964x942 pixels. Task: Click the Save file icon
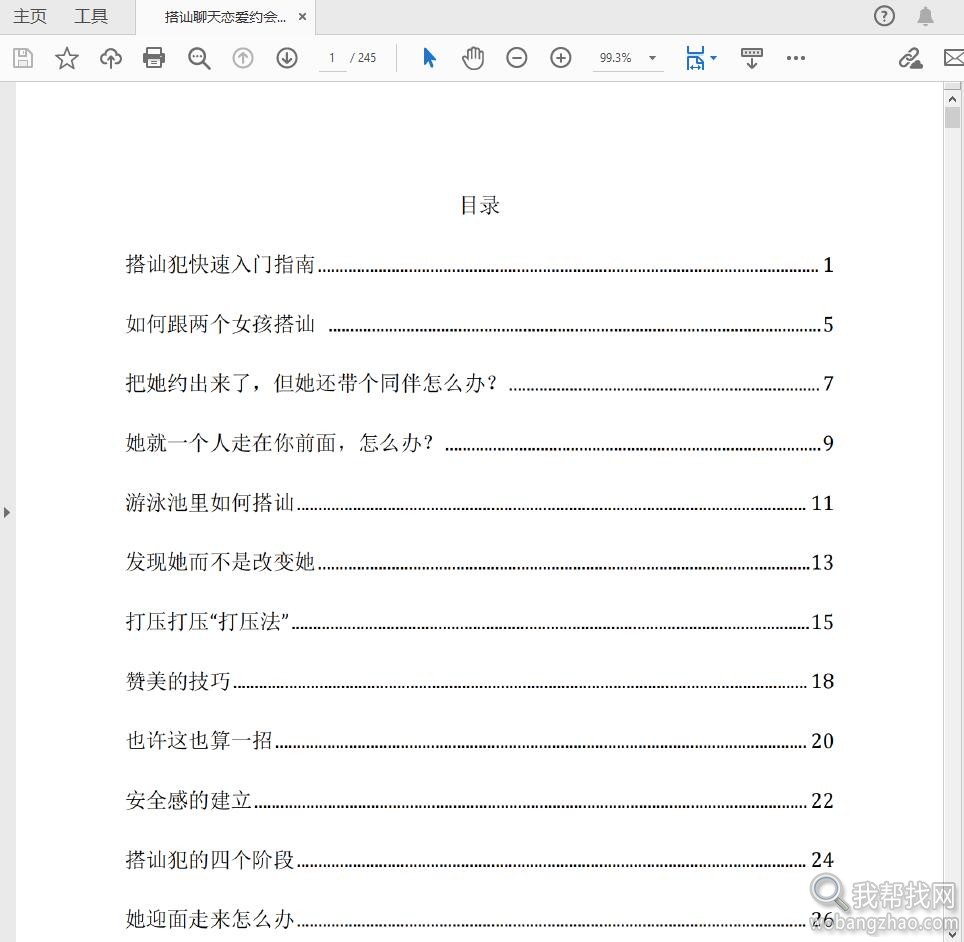point(23,58)
